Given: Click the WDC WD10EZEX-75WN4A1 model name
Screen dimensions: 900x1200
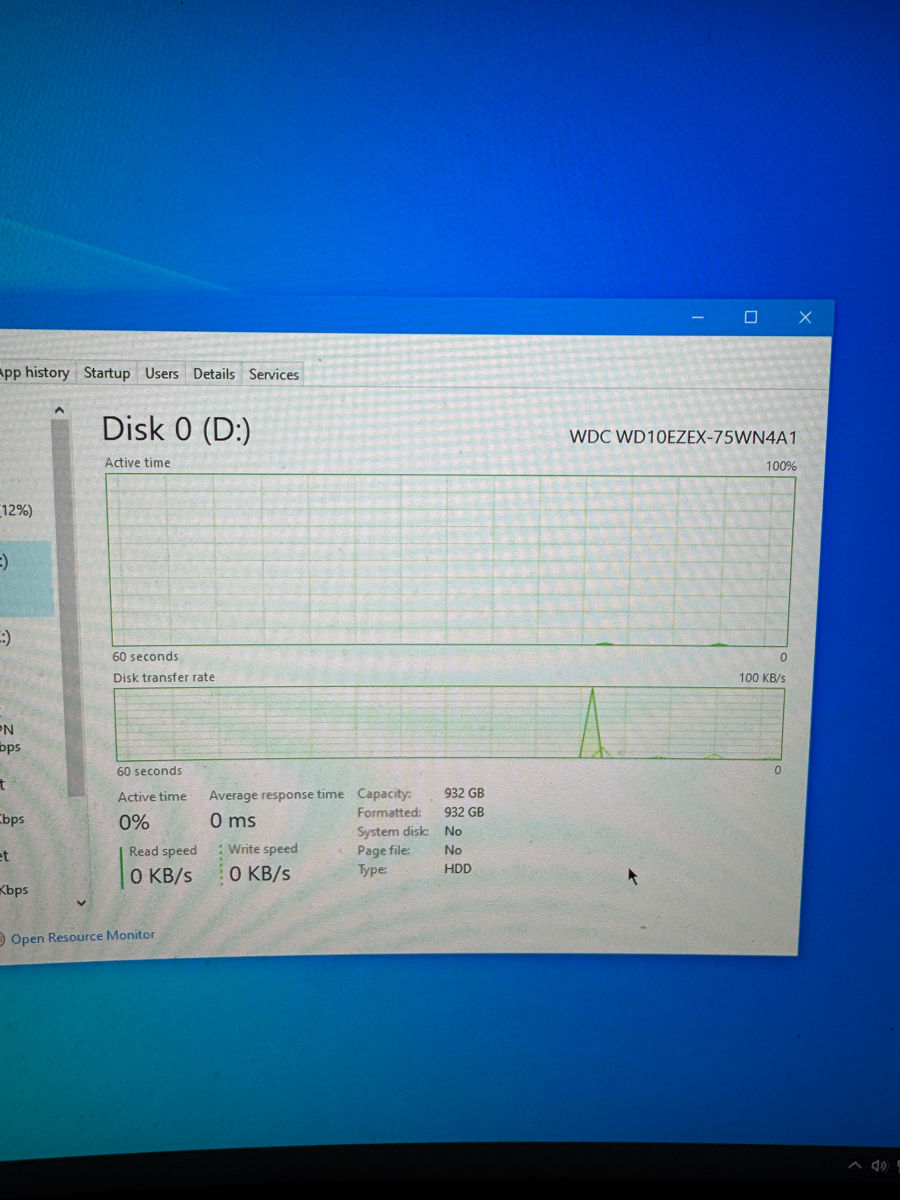Looking at the screenshot, I should 683,437.
